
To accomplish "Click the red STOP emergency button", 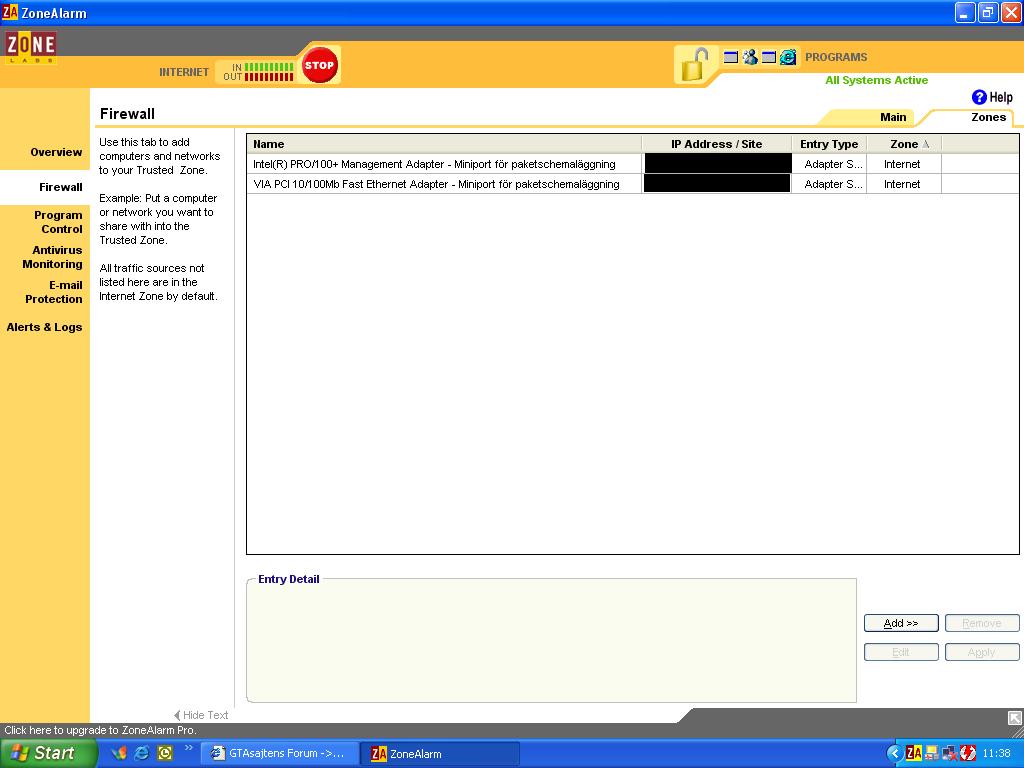I will tap(319, 66).
